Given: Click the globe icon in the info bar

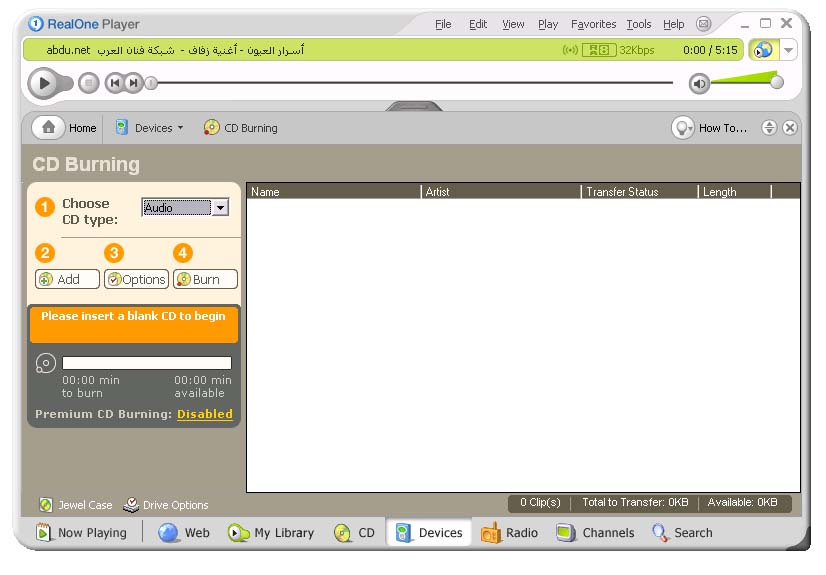Looking at the screenshot, I should (763, 50).
